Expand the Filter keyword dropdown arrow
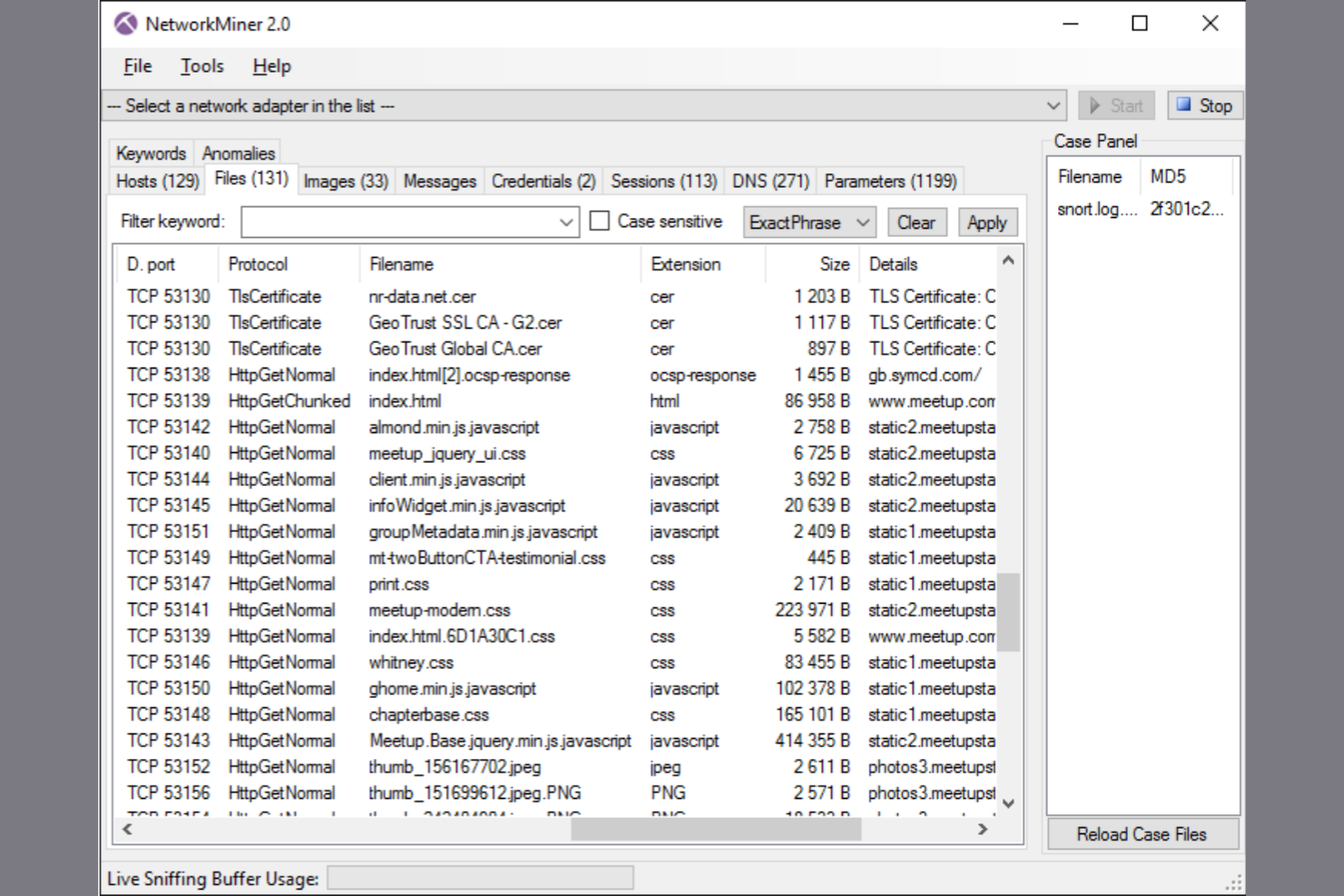1344x896 pixels. click(566, 222)
